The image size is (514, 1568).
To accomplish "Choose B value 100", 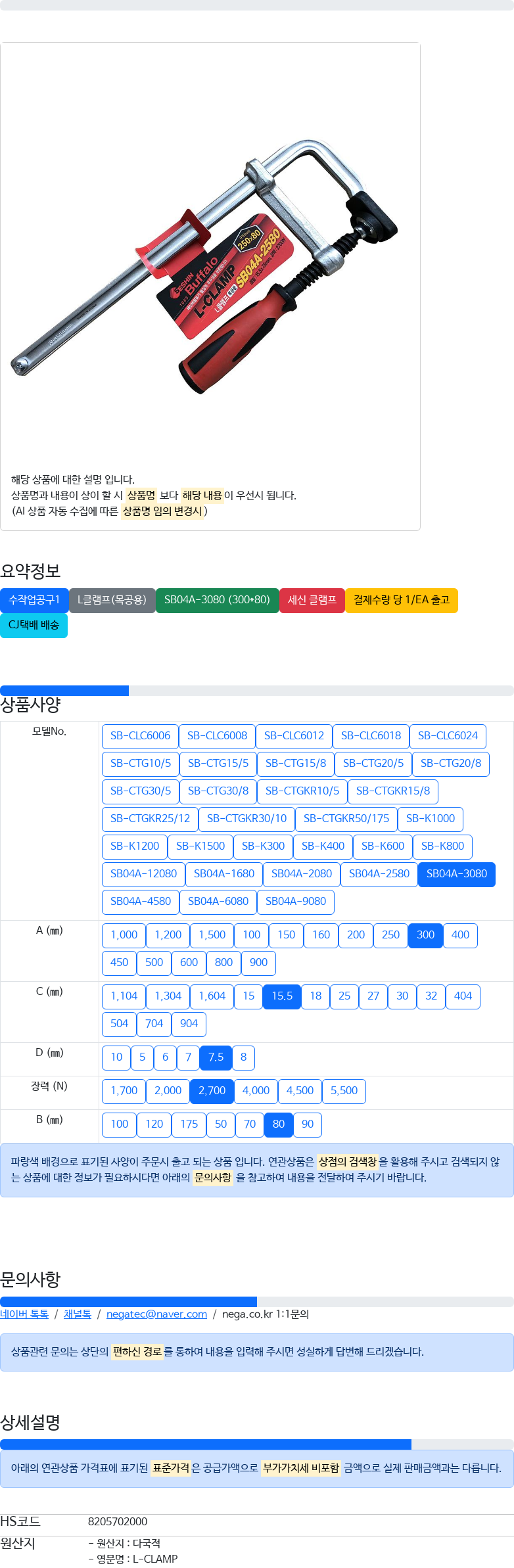I will point(119,1124).
